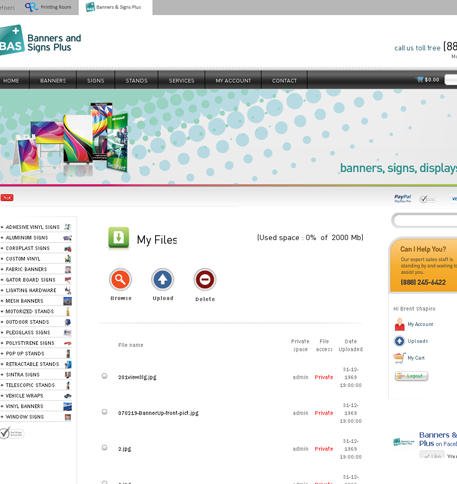Click the My Account person icon
The width and height of the screenshot is (457, 484).
click(399, 324)
